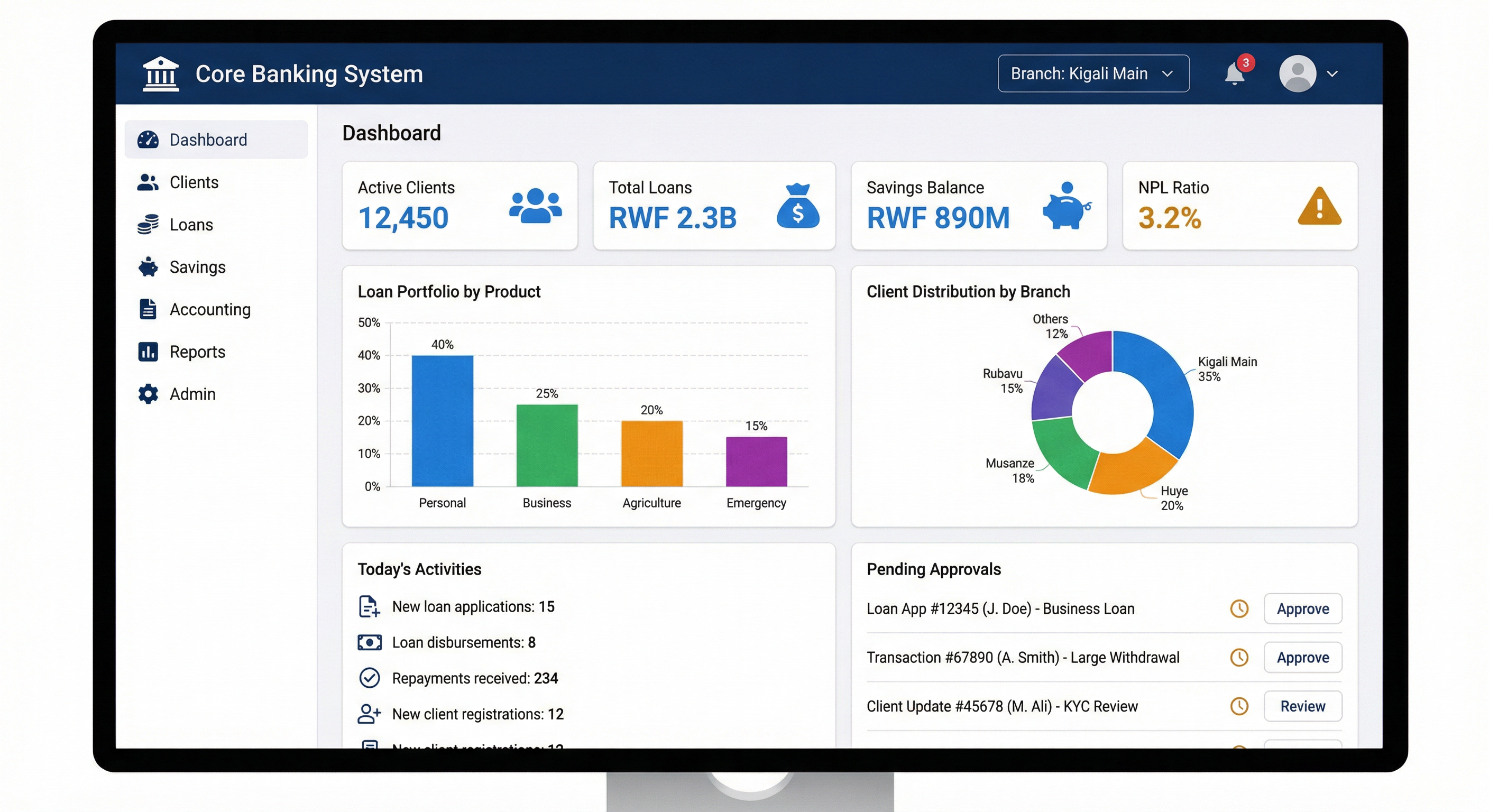
Task: Click the blue Personal loan bar
Action: click(442, 421)
